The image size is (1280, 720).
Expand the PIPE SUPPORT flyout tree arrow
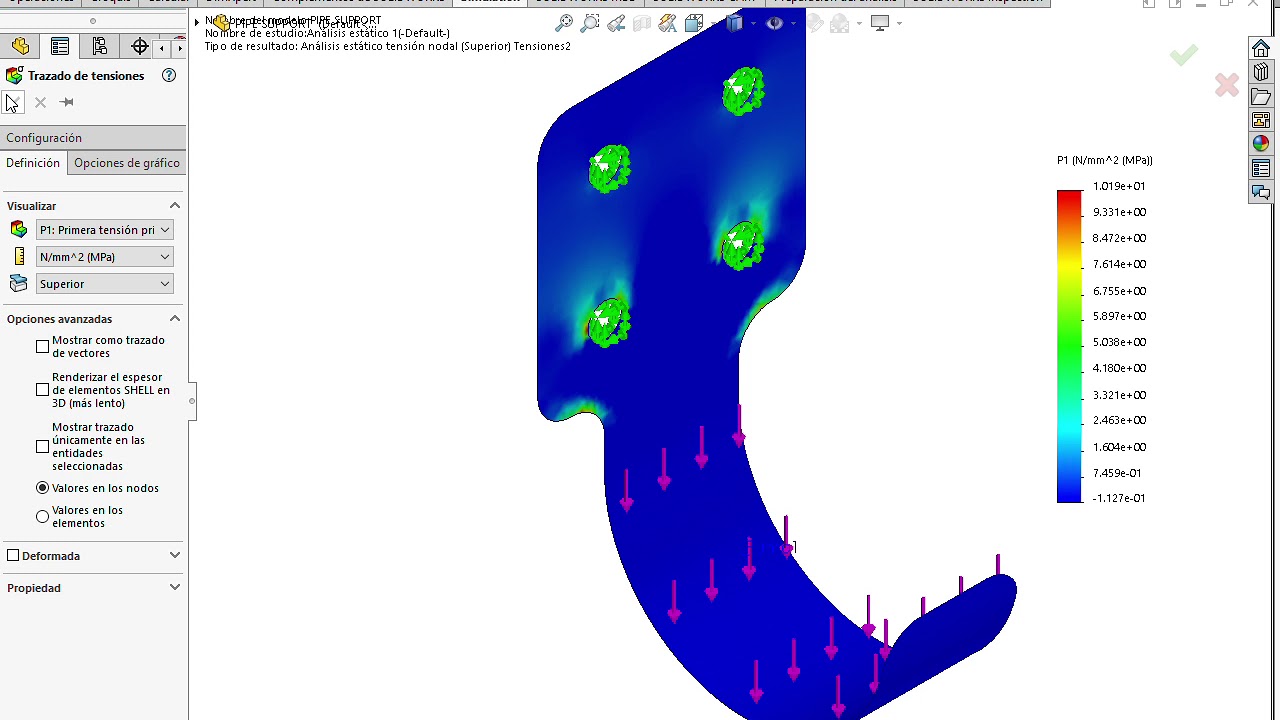click(197, 21)
